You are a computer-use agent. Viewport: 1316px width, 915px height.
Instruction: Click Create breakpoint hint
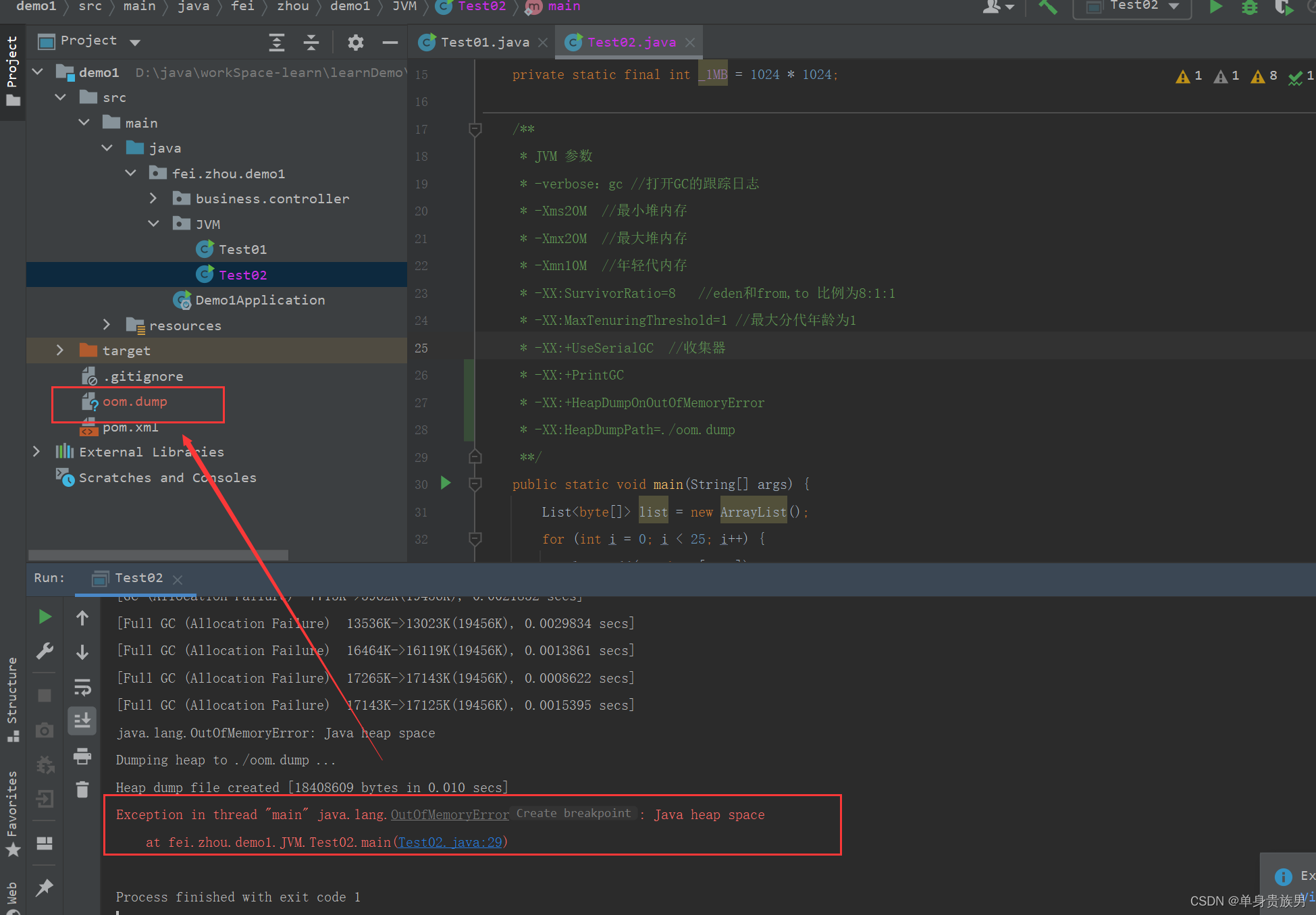573,813
